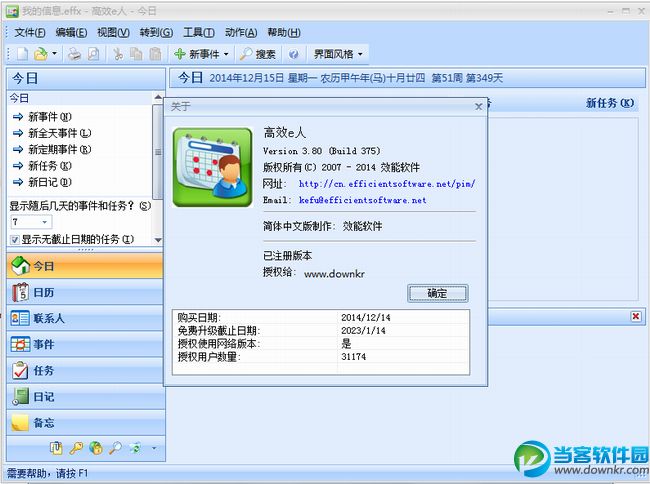The image size is (650, 484).
Task: Click 新事件(N) in the sidebar list
Action: point(50,117)
